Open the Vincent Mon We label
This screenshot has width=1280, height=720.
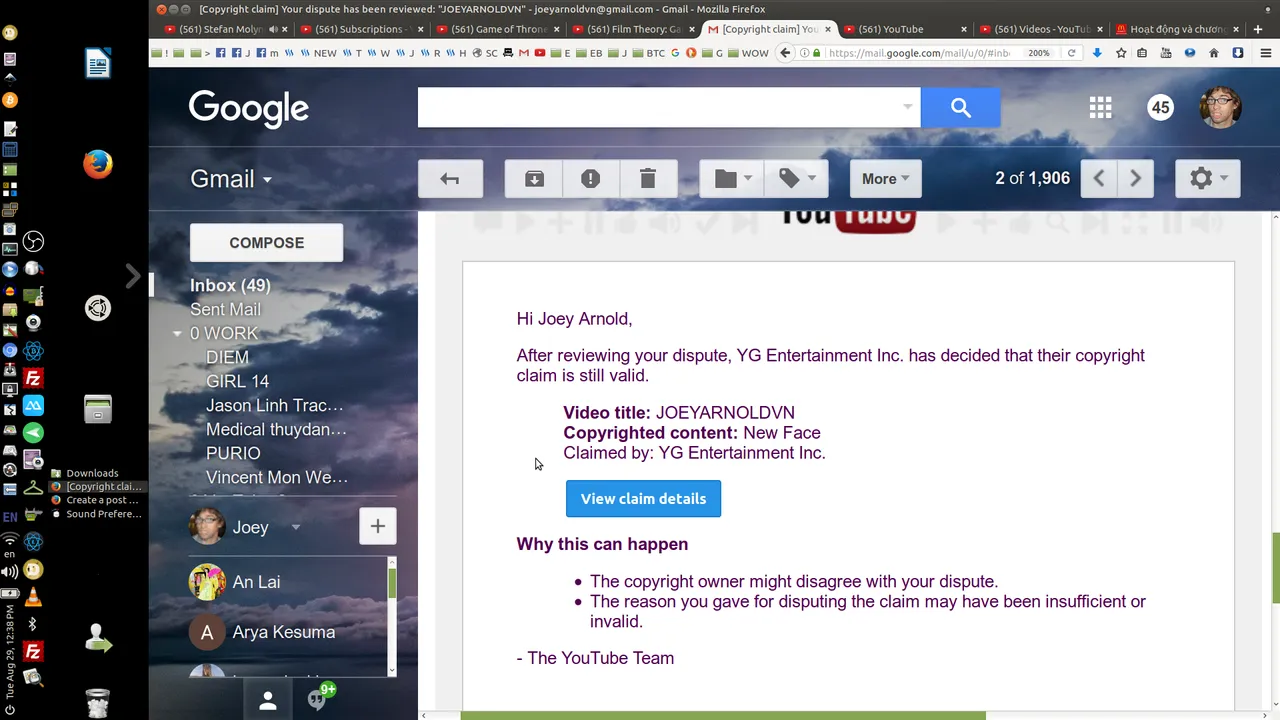point(277,477)
